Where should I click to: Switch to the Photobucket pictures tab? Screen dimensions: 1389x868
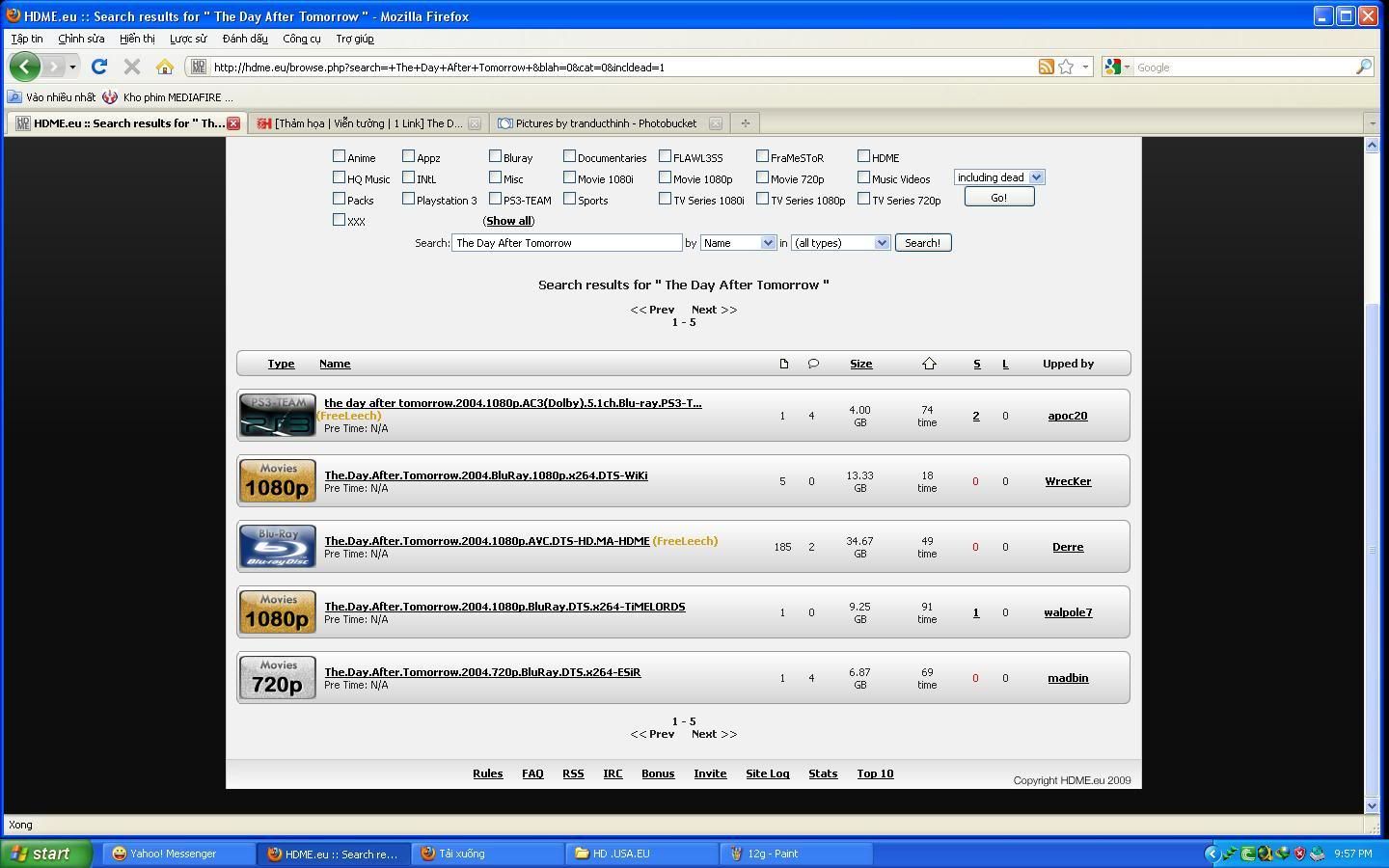[x=609, y=123]
